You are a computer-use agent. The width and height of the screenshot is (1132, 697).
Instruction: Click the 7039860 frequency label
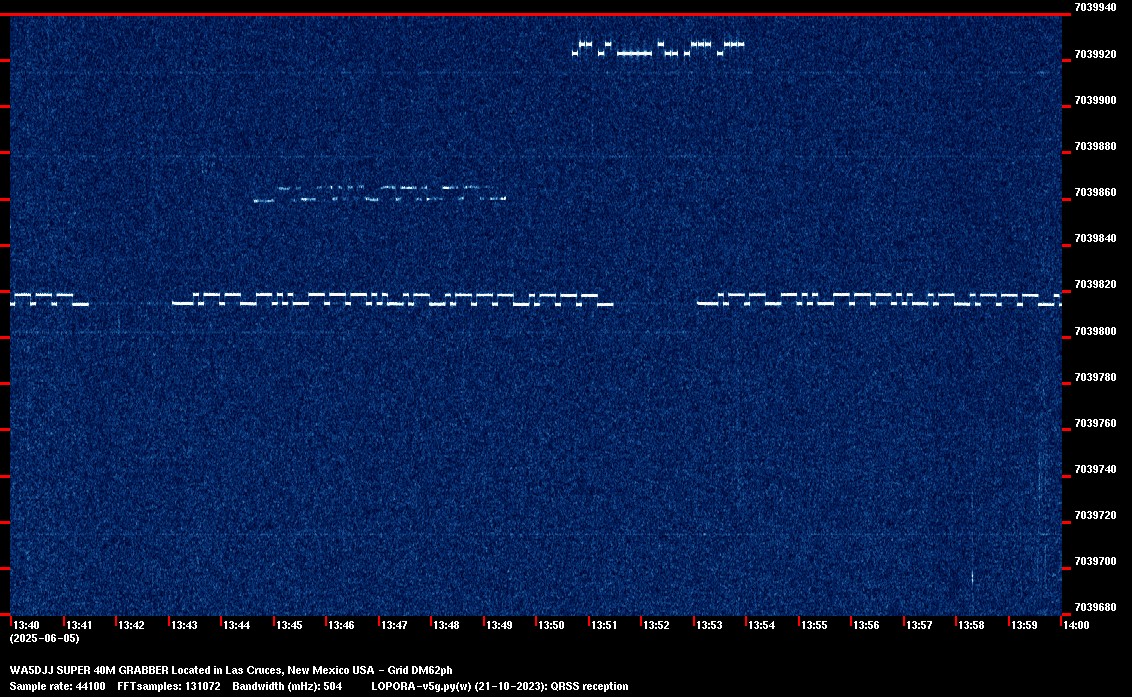1095,193
